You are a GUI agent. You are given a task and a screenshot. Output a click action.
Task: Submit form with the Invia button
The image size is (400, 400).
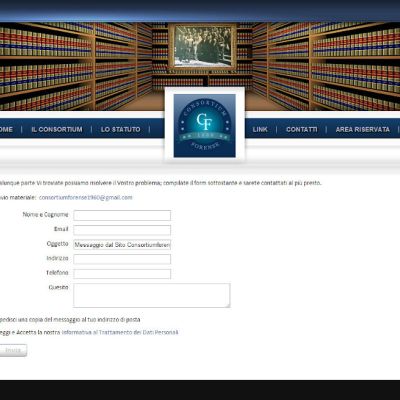[x=13, y=350]
